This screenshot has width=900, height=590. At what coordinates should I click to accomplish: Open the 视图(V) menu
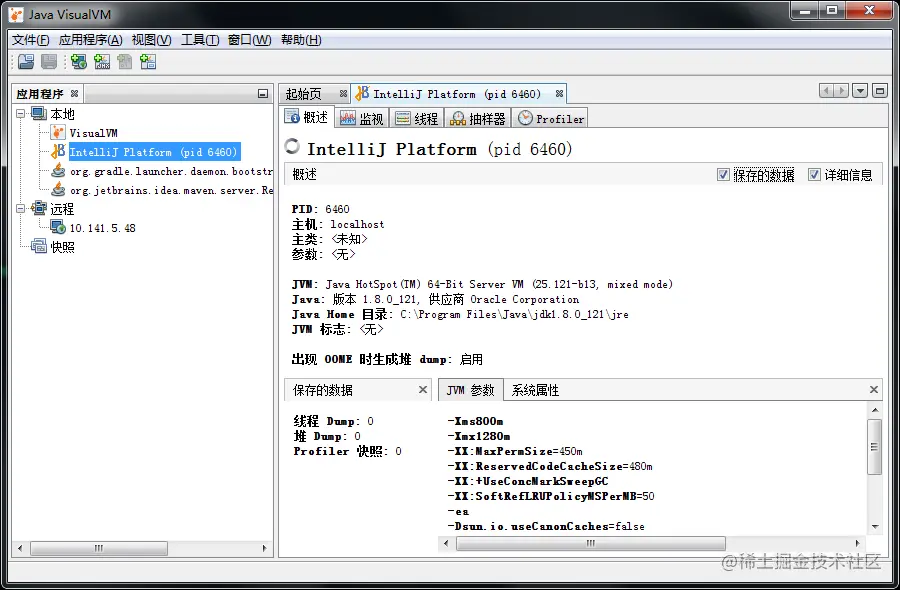point(152,40)
